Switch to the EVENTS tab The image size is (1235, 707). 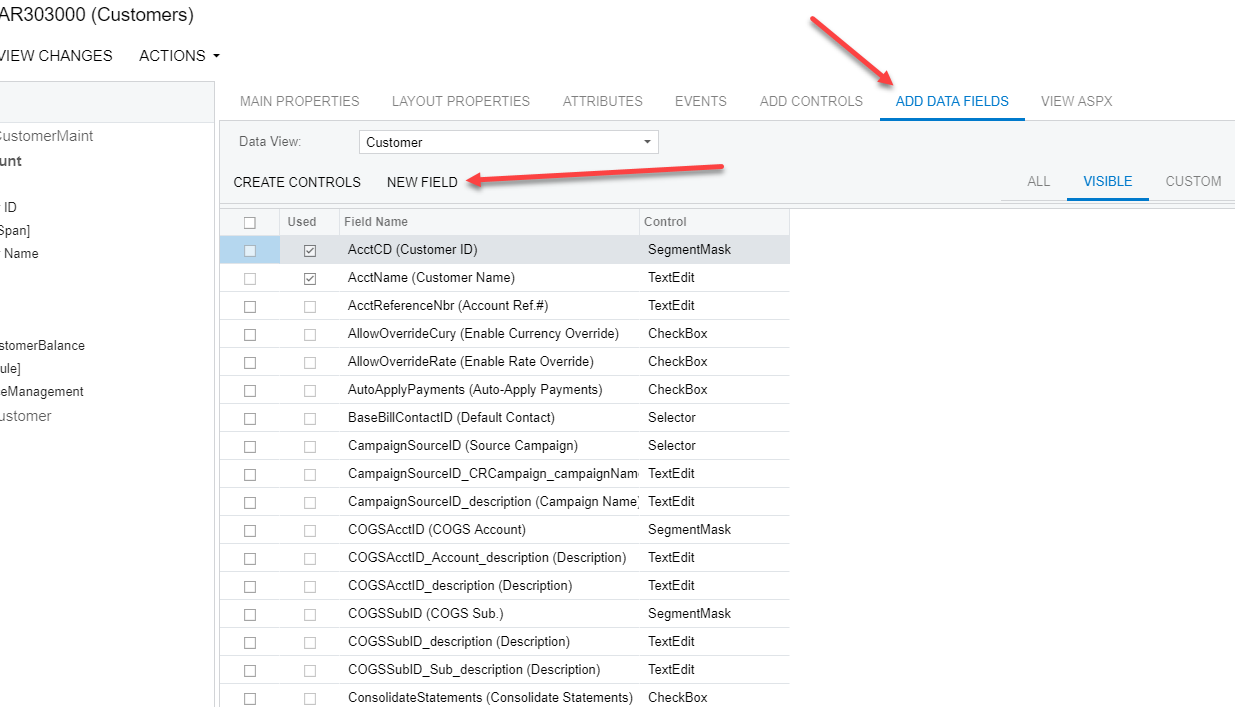pyautogui.click(x=701, y=101)
